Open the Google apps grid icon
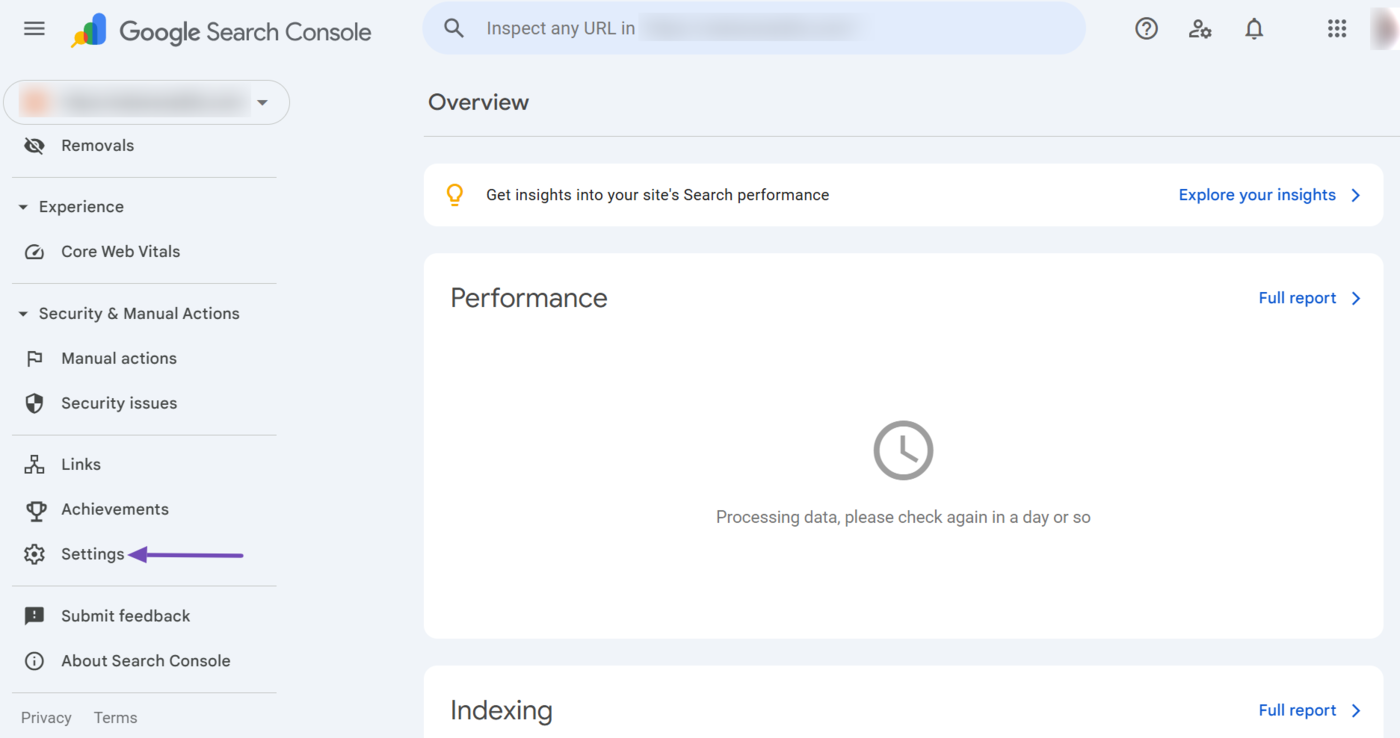Image resolution: width=1400 pixels, height=738 pixels. (x=1337, y=28)
